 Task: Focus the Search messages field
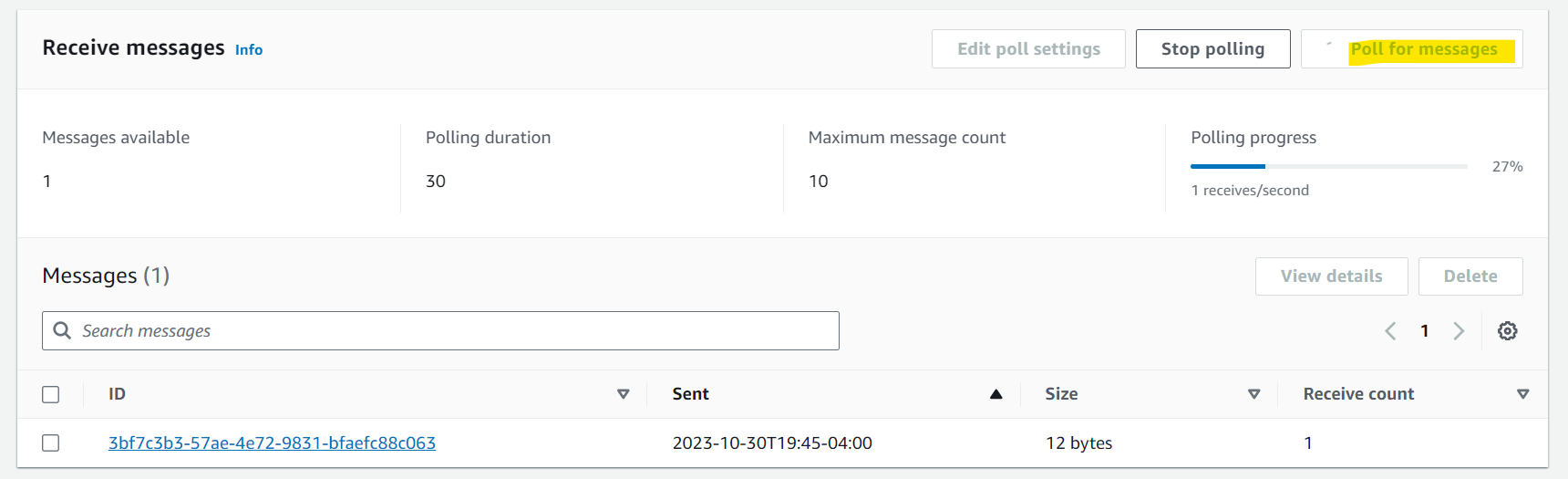click(x=440, y=330)
